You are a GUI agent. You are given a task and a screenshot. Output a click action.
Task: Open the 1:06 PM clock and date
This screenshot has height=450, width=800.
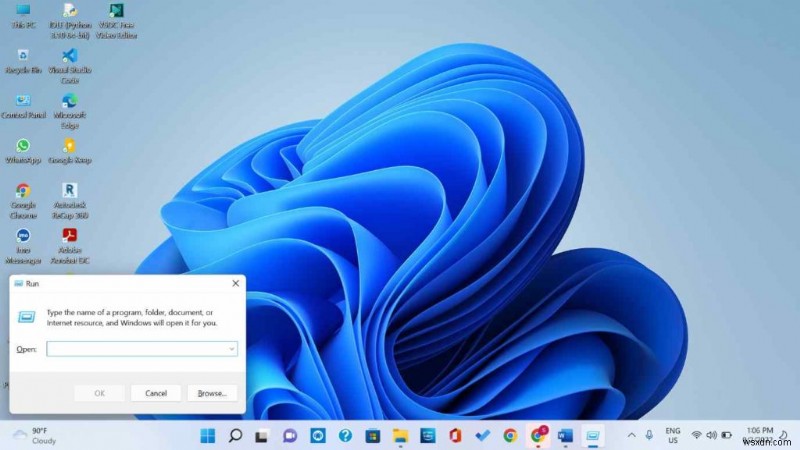(x=760, y=435)
